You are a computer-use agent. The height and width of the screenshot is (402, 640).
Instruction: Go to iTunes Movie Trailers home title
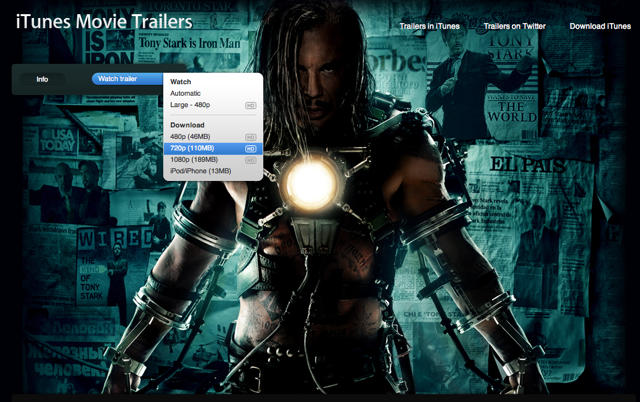tap(104, 22)
